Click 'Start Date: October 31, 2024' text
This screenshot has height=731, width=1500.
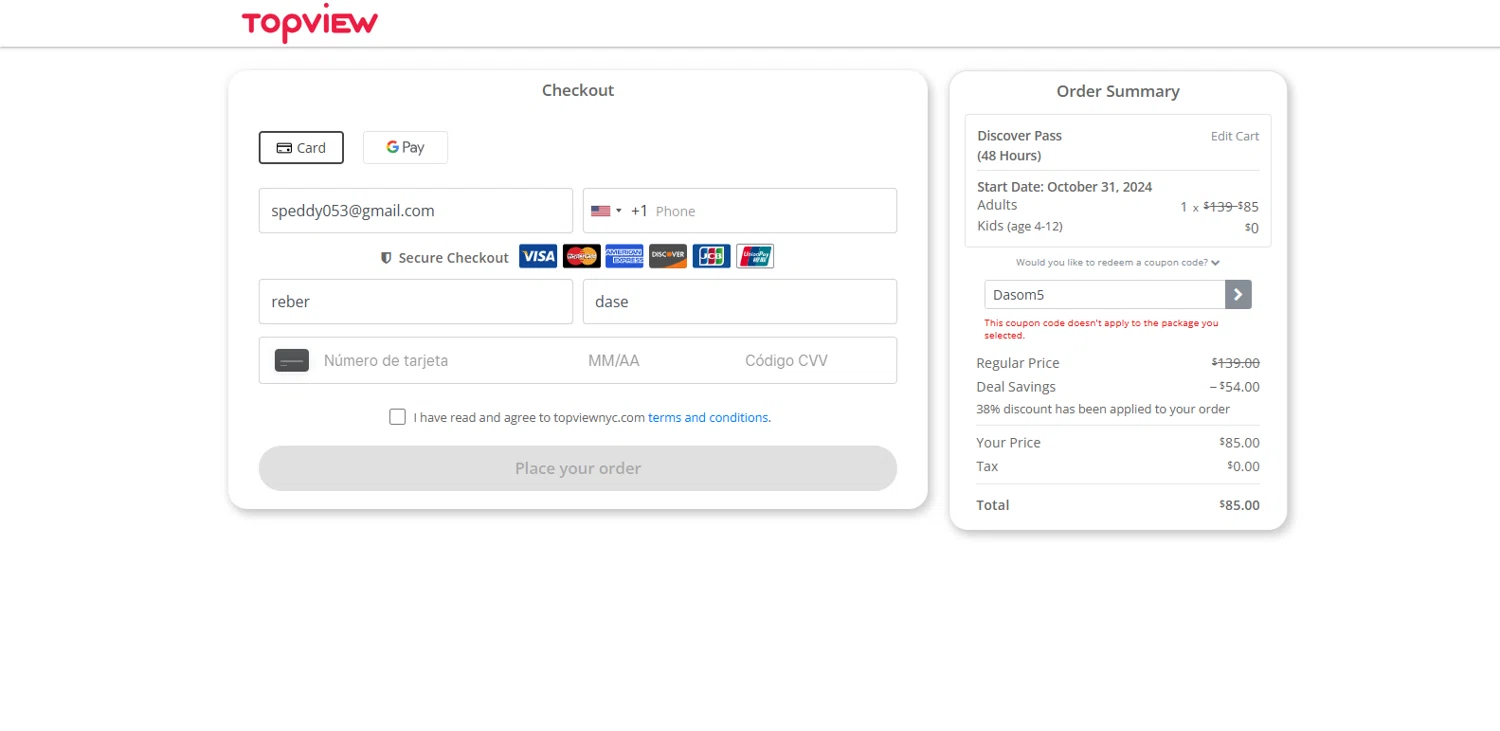tap(1065, 187)
